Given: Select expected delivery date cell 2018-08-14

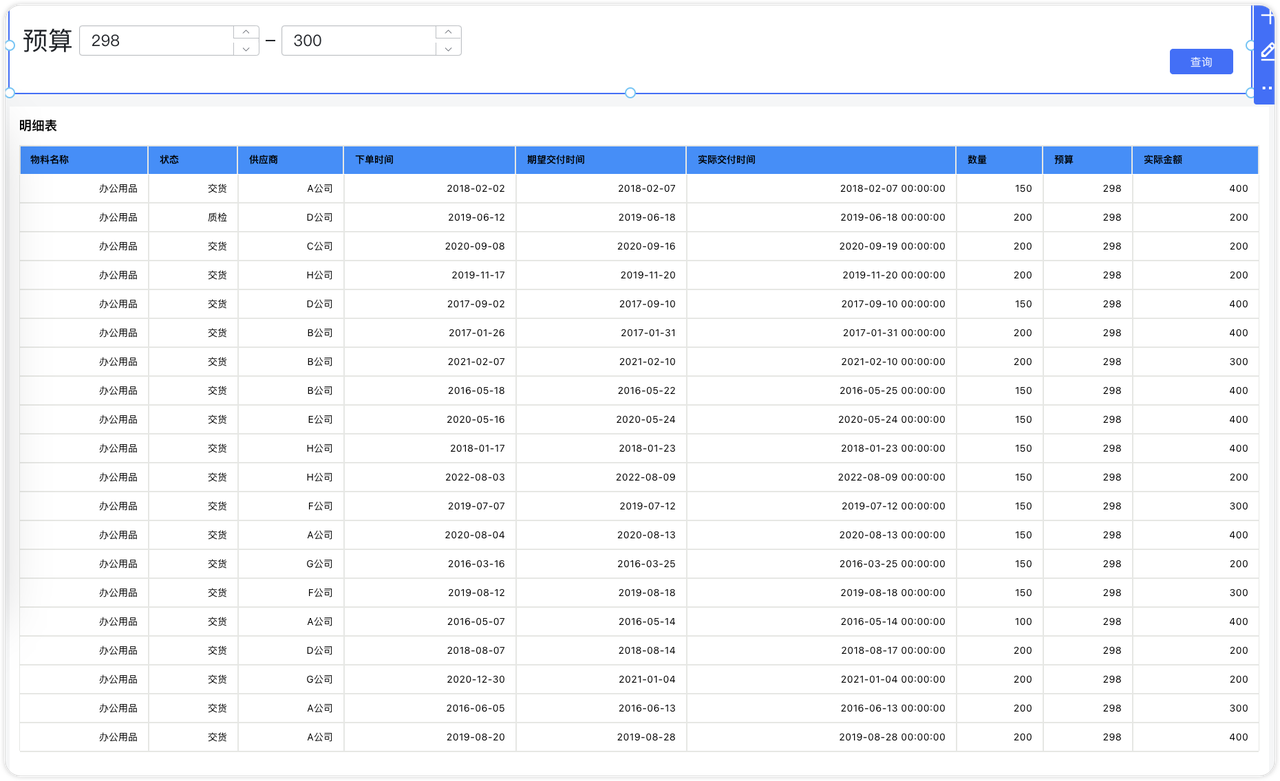Looking at the screenshot, I should [x=601, y=651].
